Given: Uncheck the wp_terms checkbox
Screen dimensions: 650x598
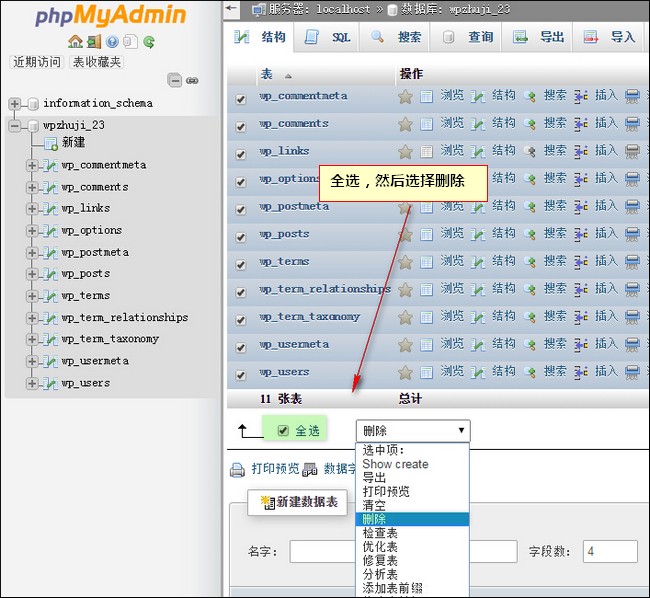Looking at the screenshot, I should (x=240, y=264).
